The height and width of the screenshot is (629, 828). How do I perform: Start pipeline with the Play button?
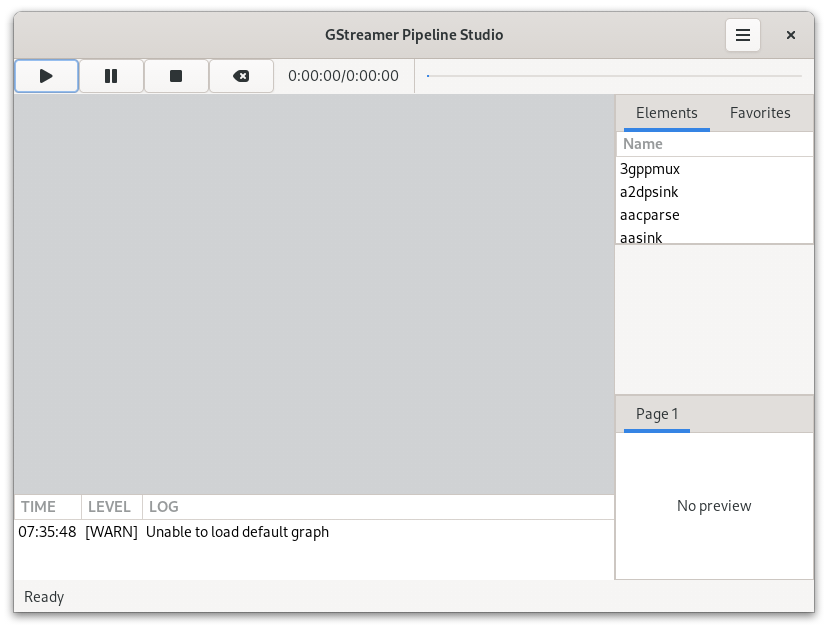click(x=46, y=76)
